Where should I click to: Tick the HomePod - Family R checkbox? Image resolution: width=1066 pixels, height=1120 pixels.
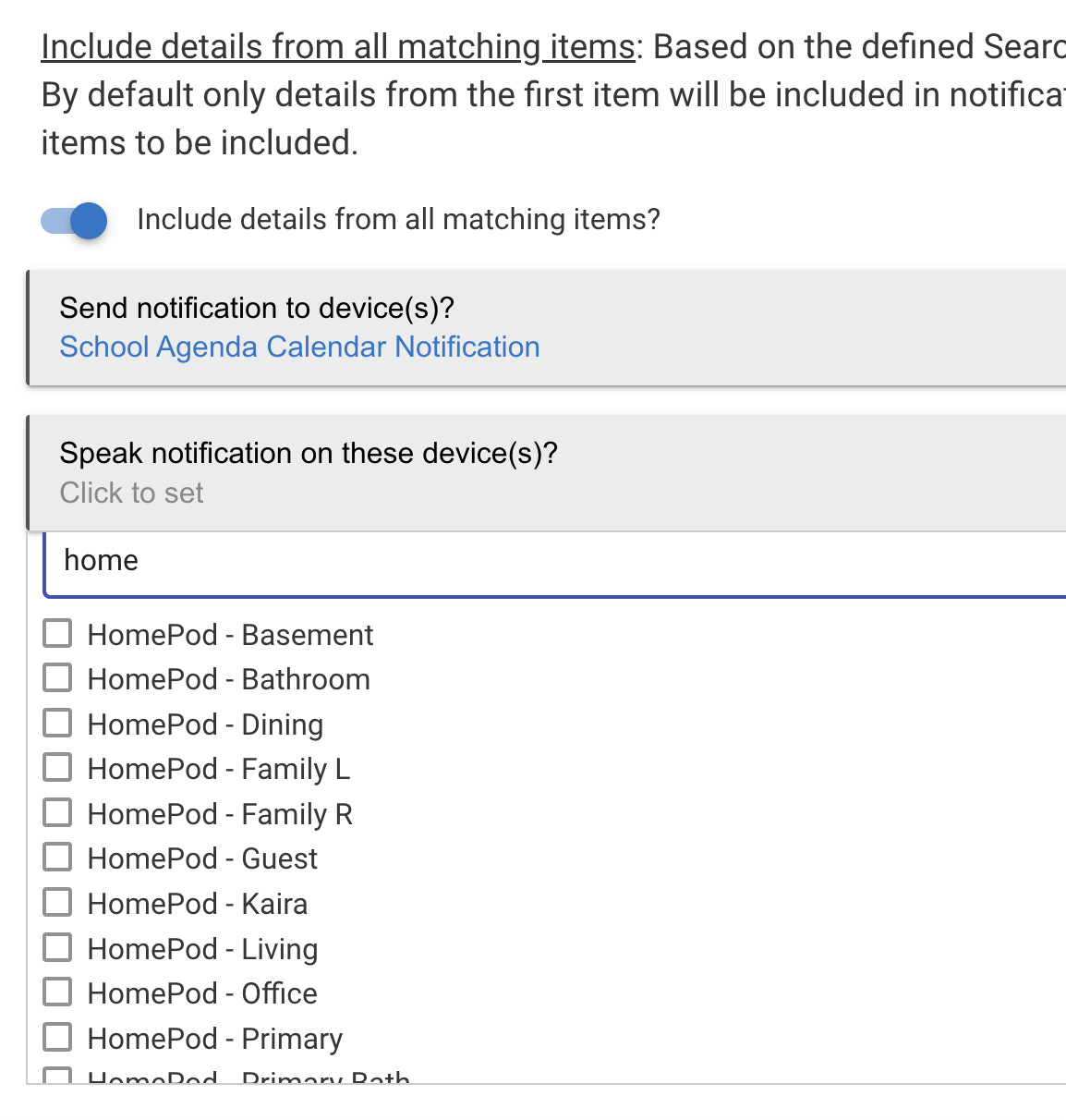point(57,813)
